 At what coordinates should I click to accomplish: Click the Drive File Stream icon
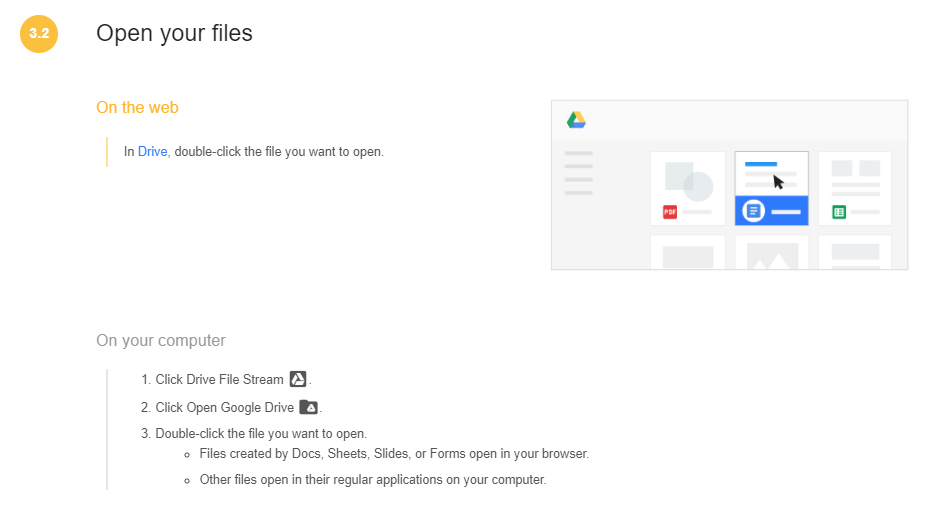pyautogui.click(x=298, y=379)
